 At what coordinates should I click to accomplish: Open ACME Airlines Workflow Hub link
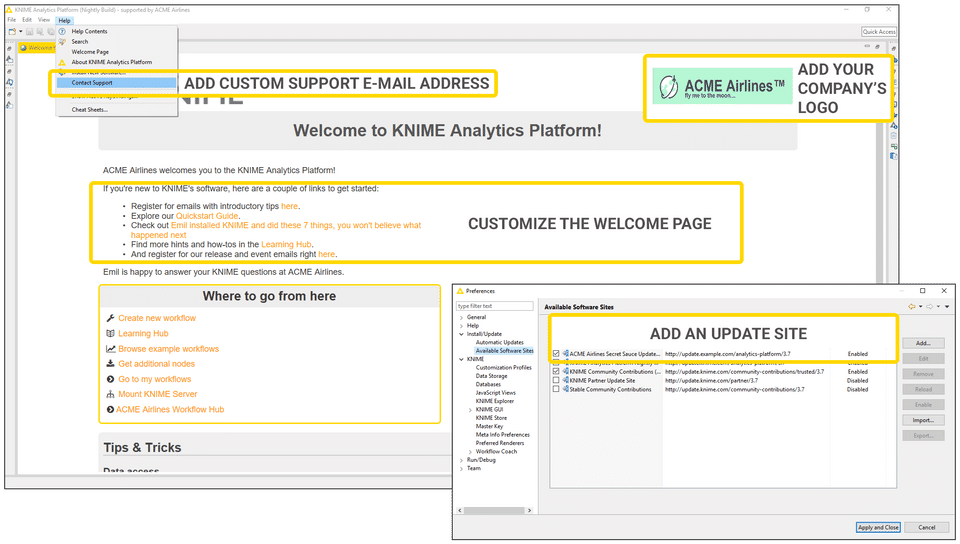pyautogui.click(x=170, y=409)
